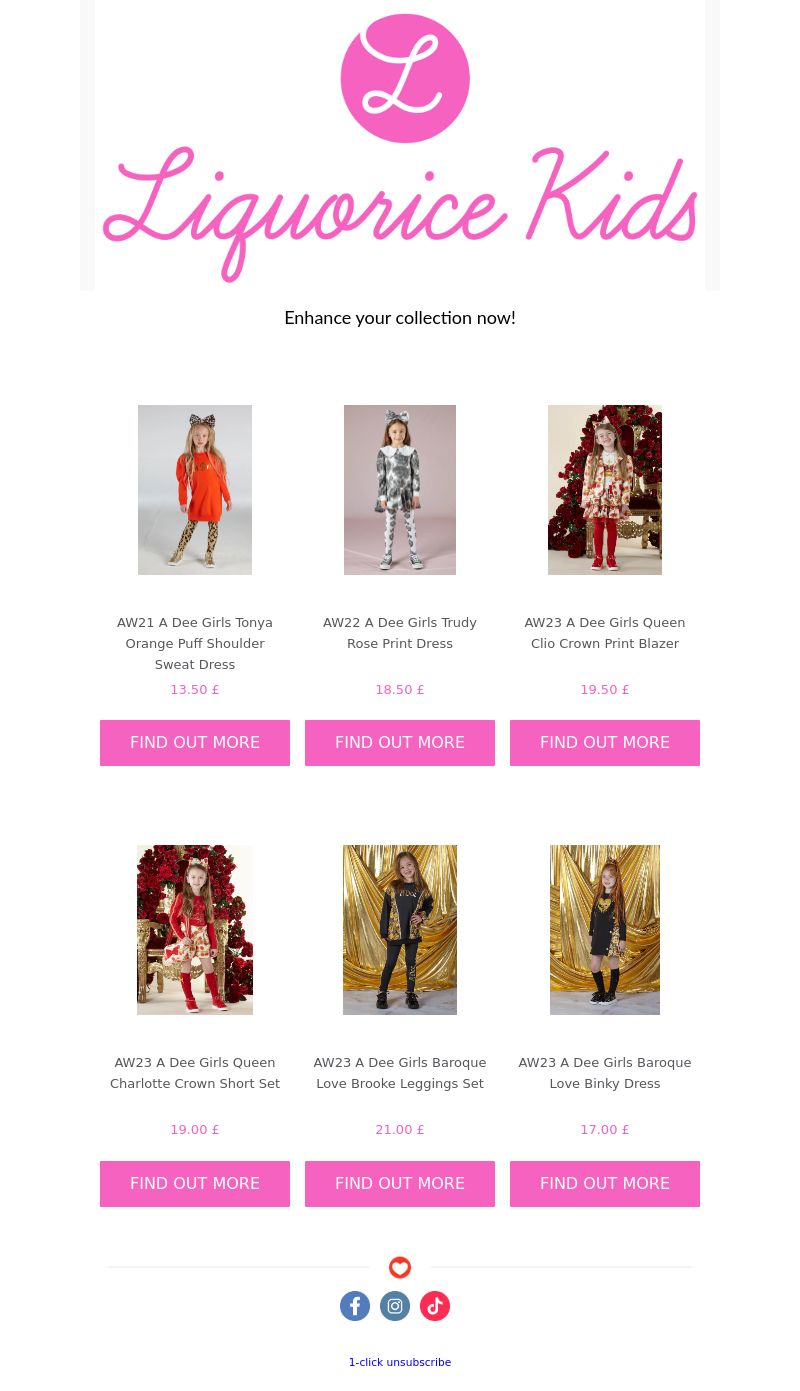Click Find Out More for Trudy Rose Print Dress
800x1391 pixels.
tap(400, 743)
